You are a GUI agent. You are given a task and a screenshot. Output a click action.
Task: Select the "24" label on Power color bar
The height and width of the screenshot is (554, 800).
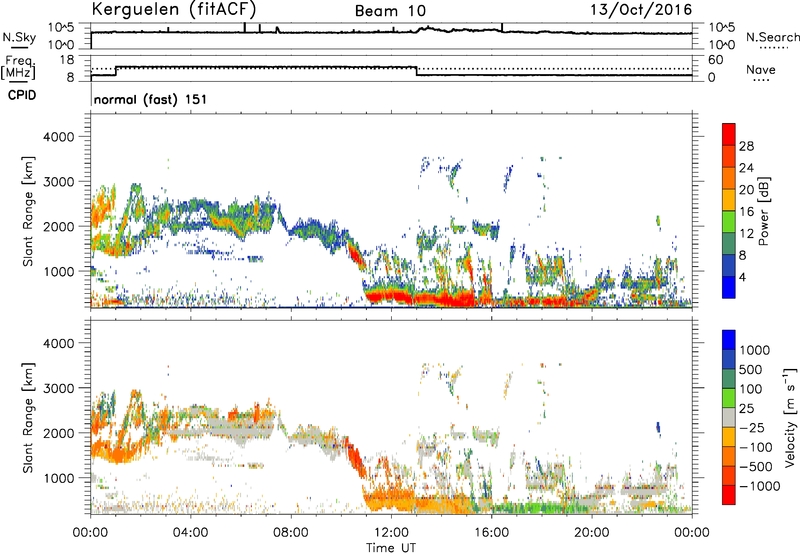click(746, 168)
